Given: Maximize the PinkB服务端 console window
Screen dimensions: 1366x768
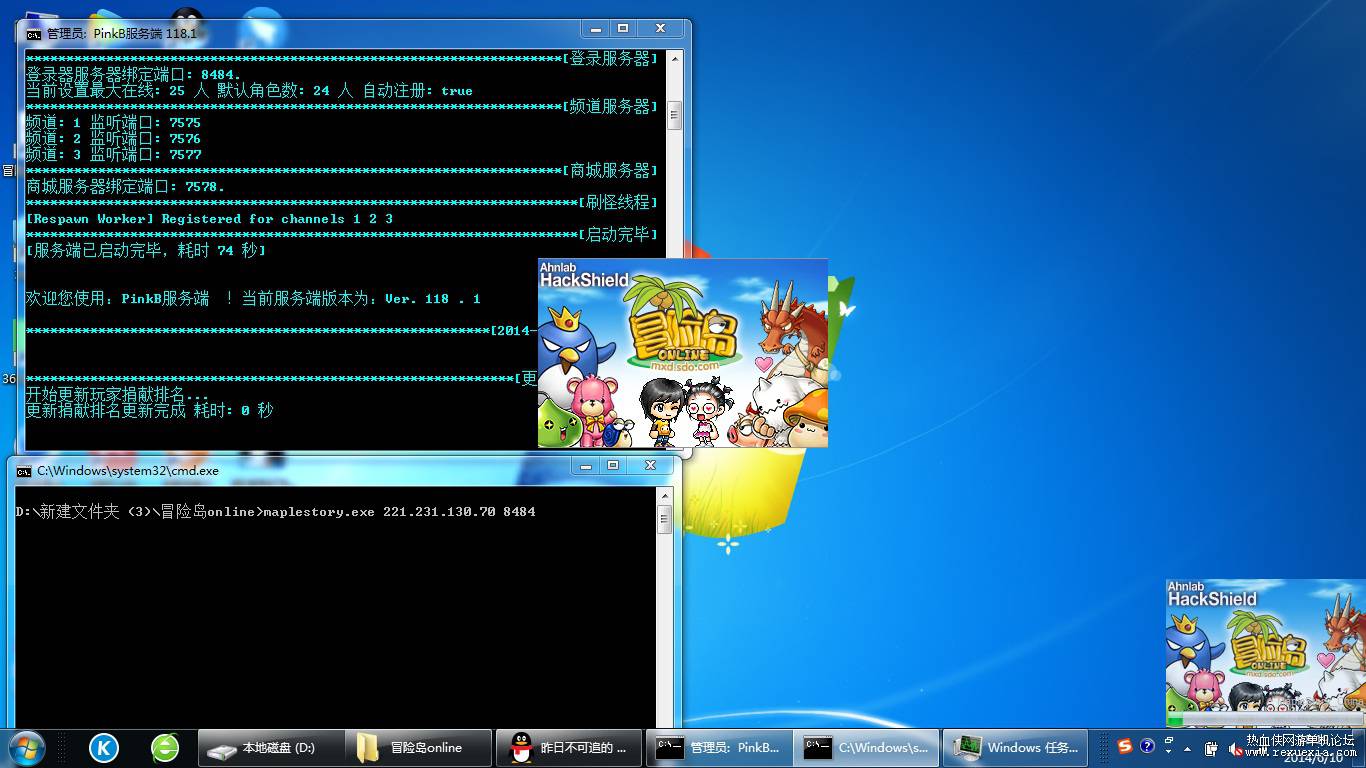Looking at the screenshot, I should coord(623,29).
